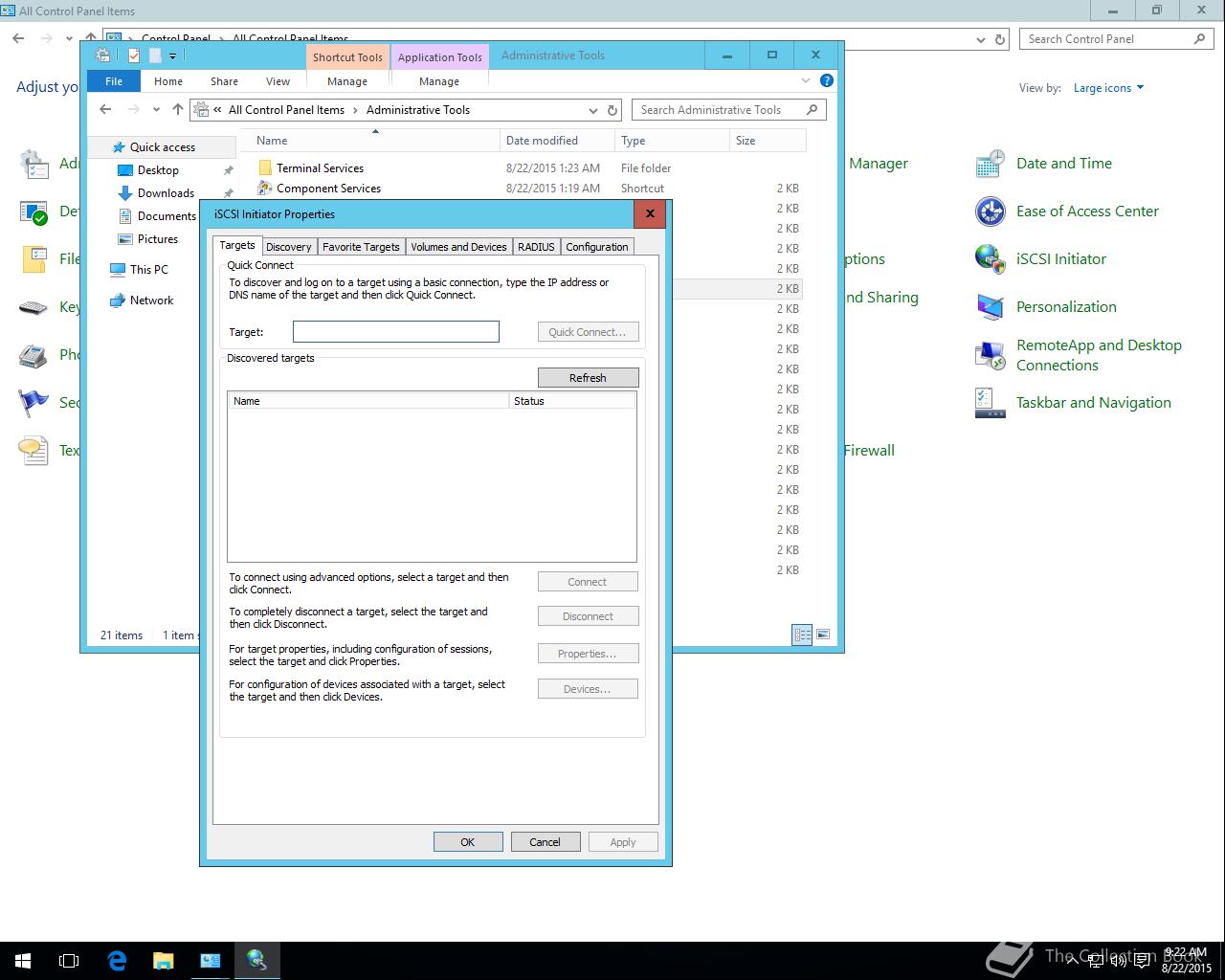Switch to large thumbnails view icon
1225x980 pixels.
[822, 635]
